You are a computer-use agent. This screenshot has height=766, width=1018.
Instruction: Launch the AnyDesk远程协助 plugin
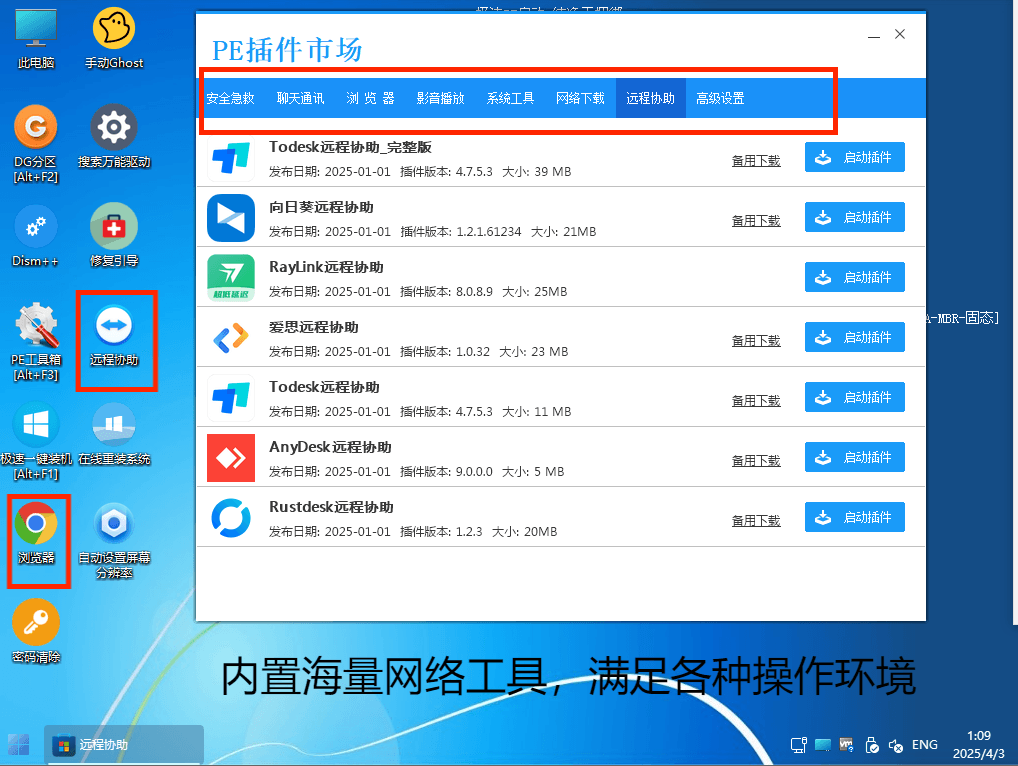(854, 457)
